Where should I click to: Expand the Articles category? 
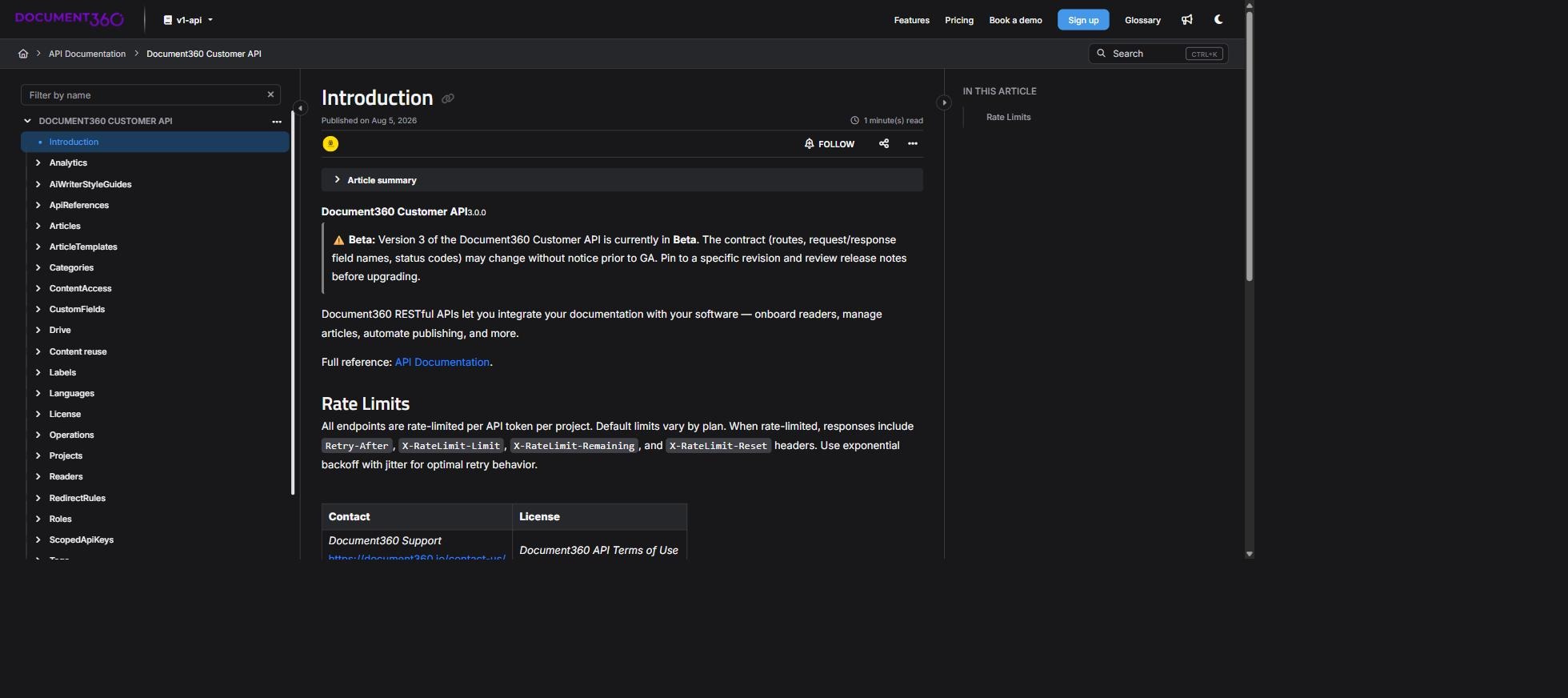tap(38, 226)
